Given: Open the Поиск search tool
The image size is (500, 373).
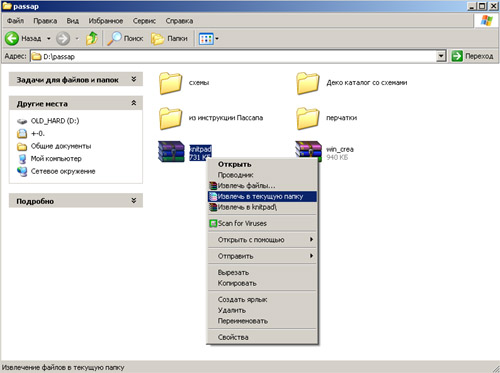Looking at the screenshot, I should 125,38.
